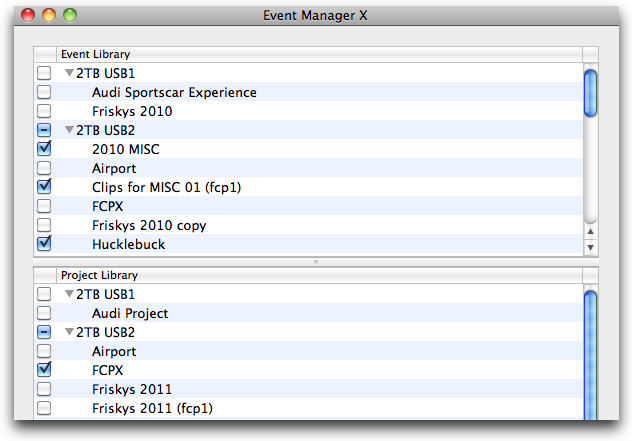The height and width of the screenshot is (441, 632).
Task: Click the Event Library scrollbar thumb
Action: pyautogui.click(x=590, y=93)
